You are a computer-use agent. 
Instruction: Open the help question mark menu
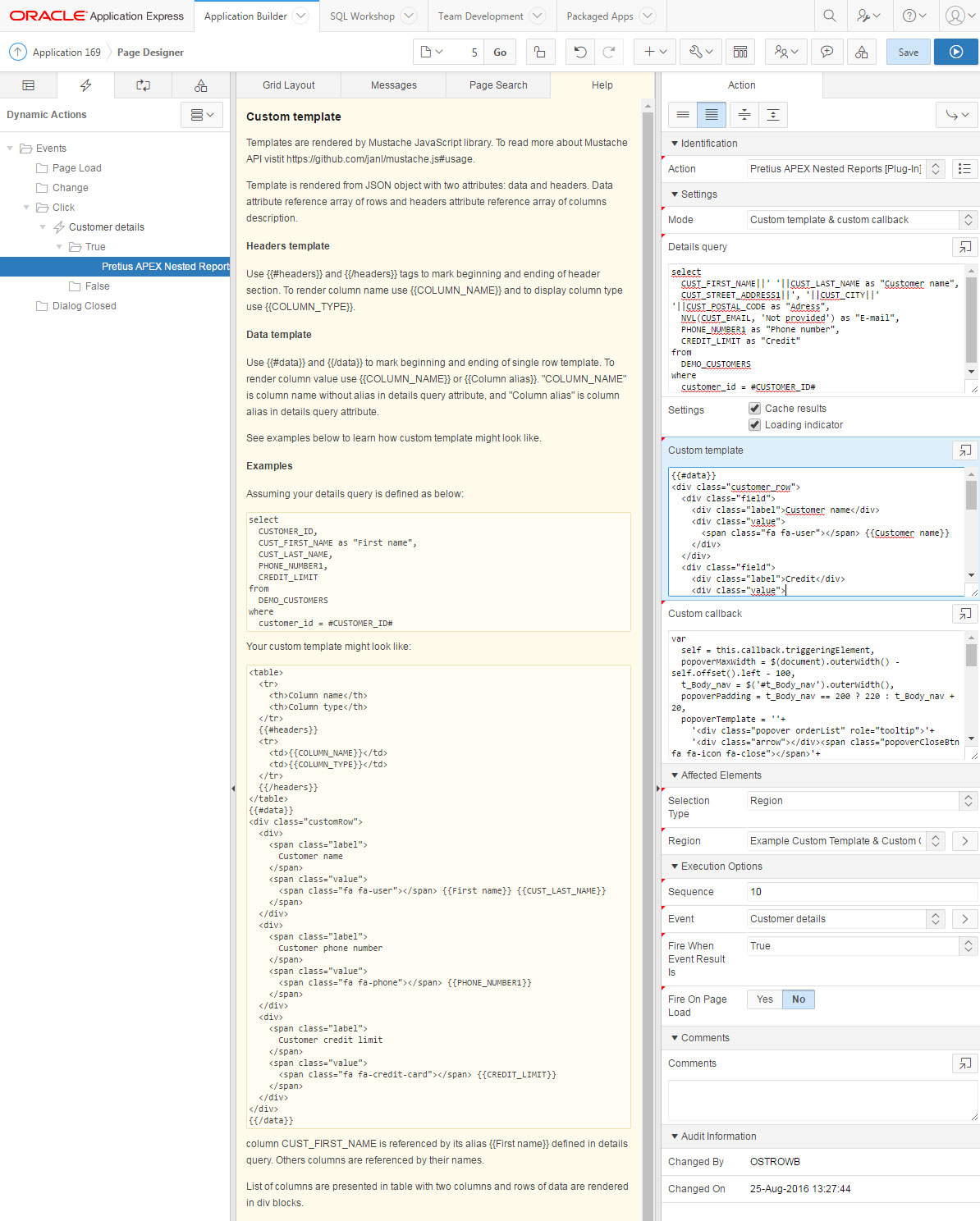point(914,16)
